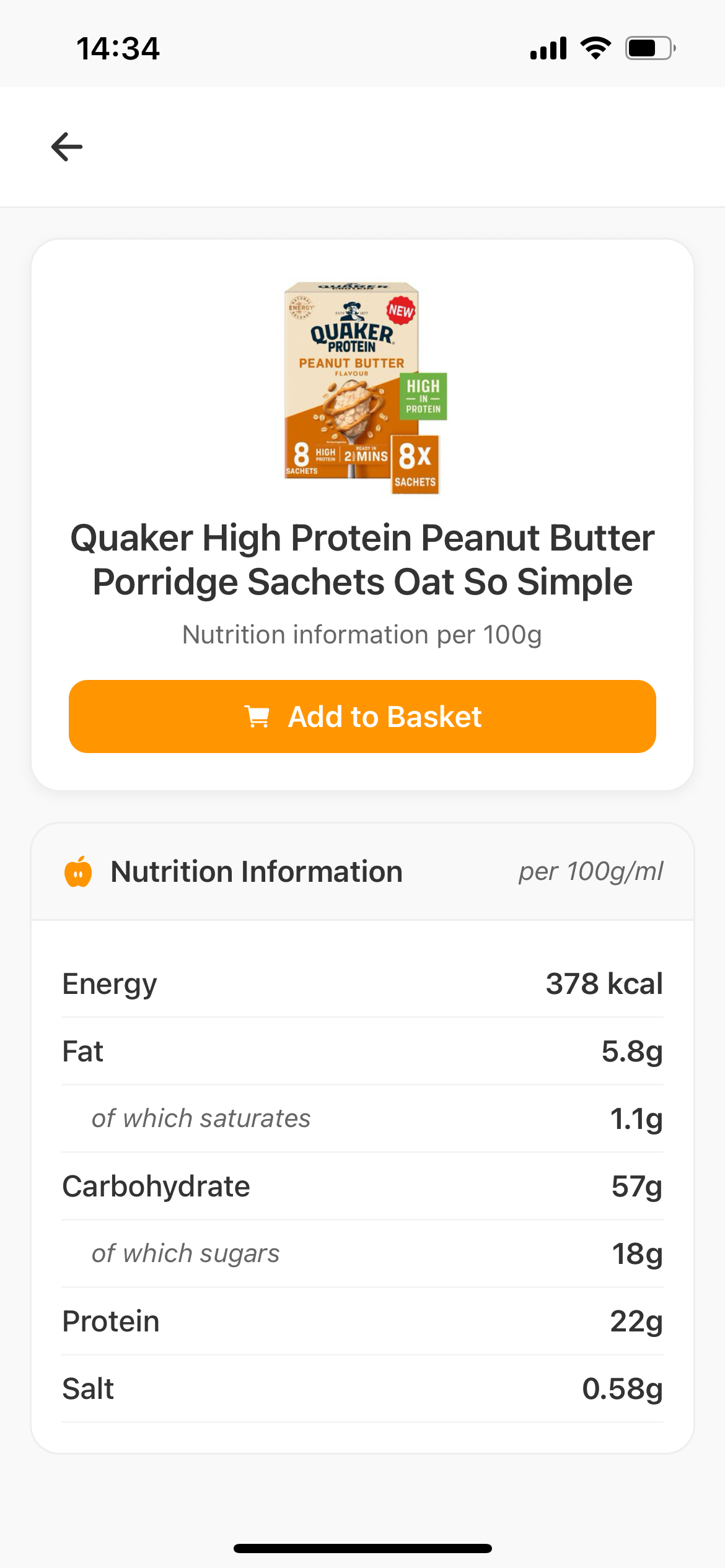Tap the saturates 1.1g row
Image resolution: width=725 pixels, height=1568 pixels.
pyautogui.click(x=362, y=1118)
